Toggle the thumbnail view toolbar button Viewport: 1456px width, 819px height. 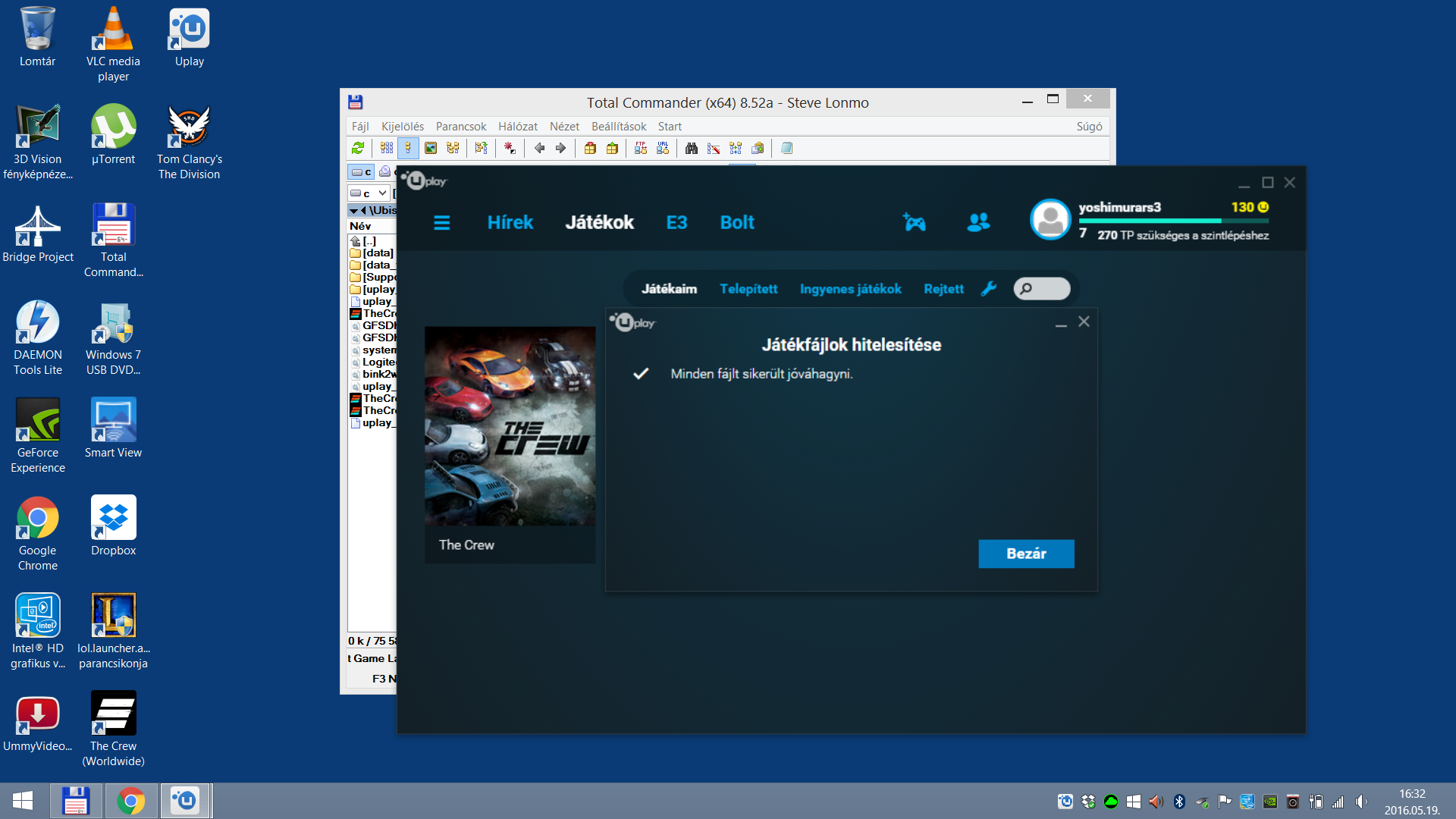[431, 149]
